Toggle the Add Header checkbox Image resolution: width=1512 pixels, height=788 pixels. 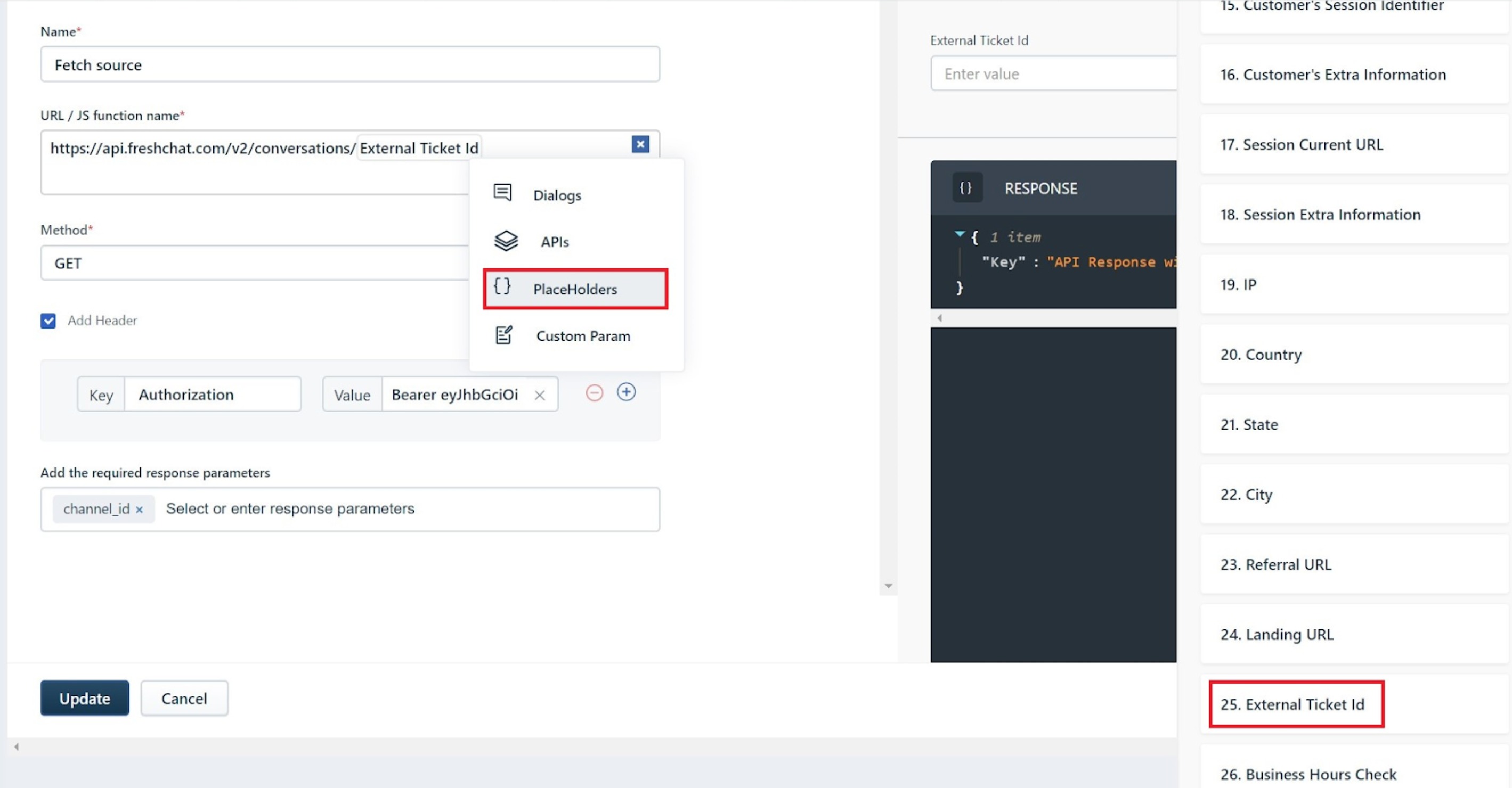47,321
